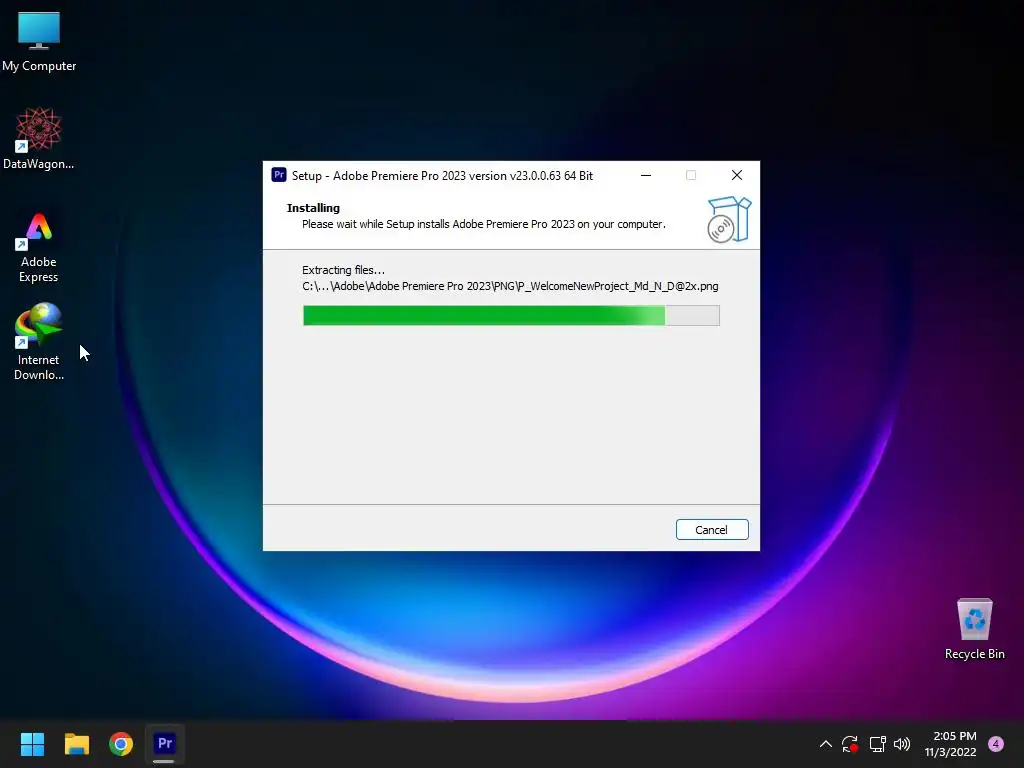This screenshot has width=1024, height=768.
Task: Launch Google Chrome from the taskbar
Action: coord(121,744)
